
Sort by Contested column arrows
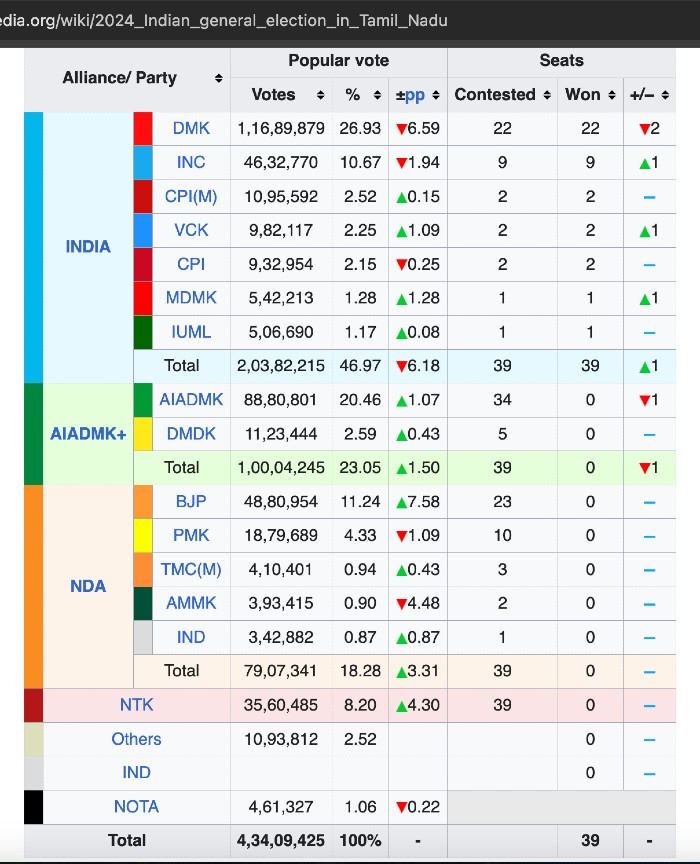click(547, 95)
